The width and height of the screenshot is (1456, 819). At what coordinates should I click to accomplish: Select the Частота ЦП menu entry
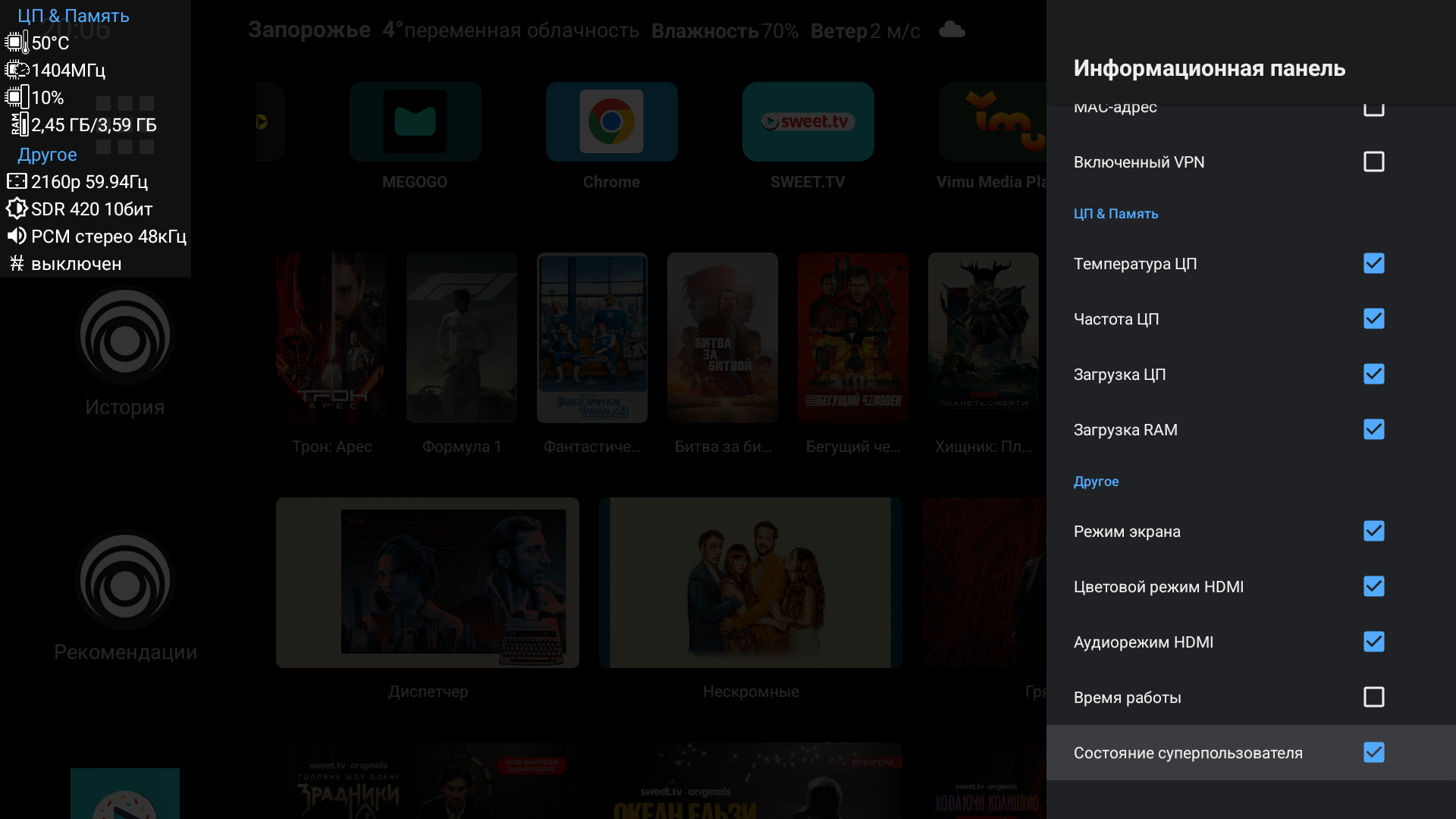click(x=1116, y=319)
